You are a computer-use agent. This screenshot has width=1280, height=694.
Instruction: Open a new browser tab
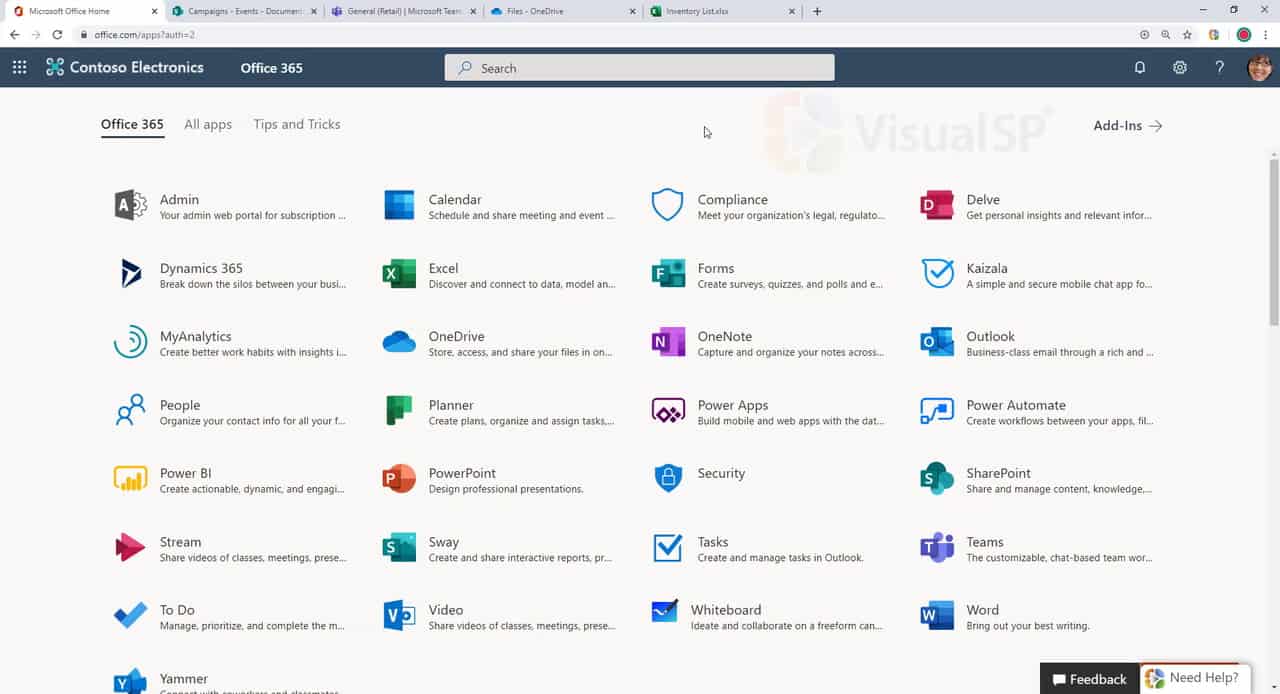[817, 11]
